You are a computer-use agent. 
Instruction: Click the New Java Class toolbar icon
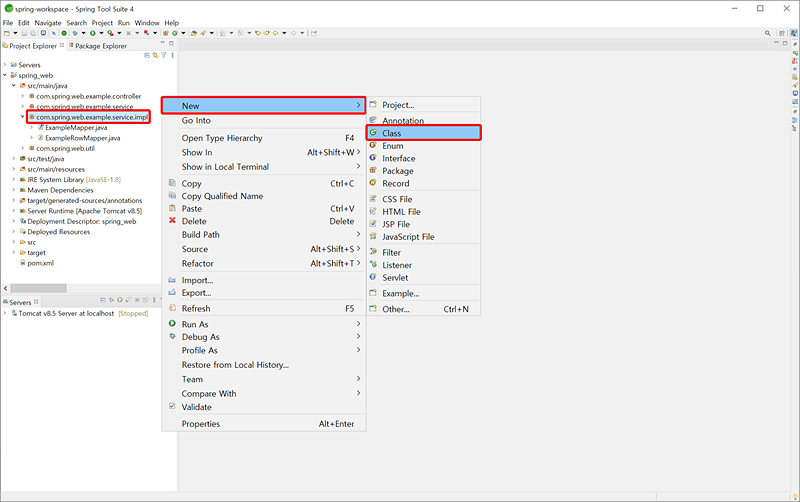[x=174, y=33]
